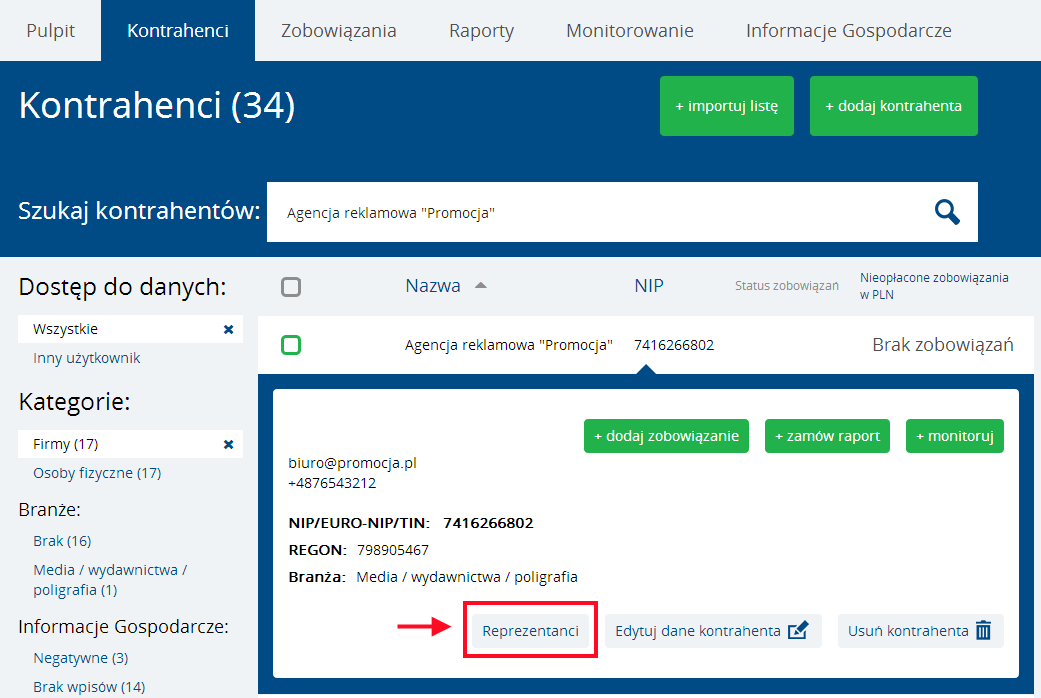This screenshot has height=698, width=1041.
Task: Click the row NIP value 7416266802
Action: 674,345
